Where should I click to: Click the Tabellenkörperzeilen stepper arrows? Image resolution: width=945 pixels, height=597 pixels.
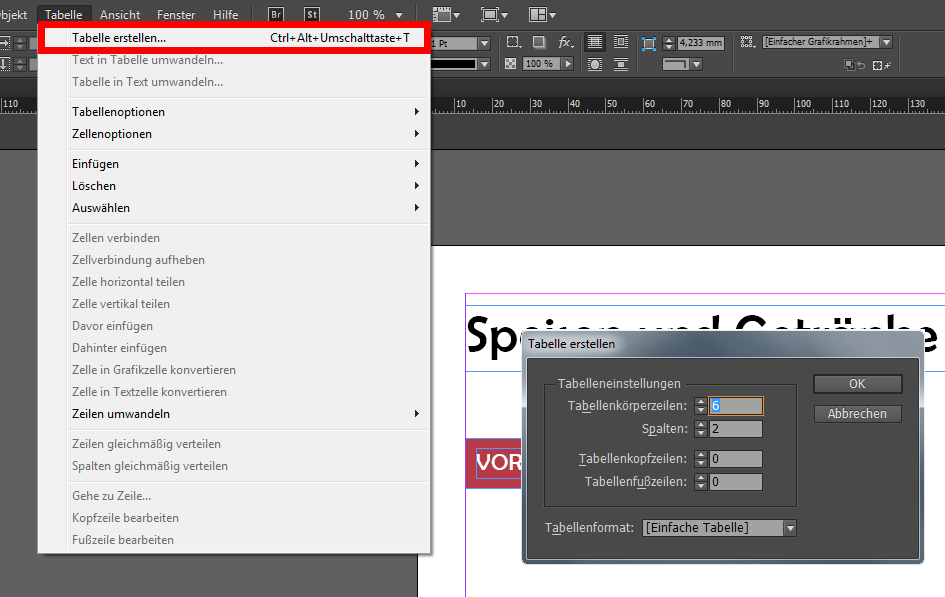click(x=700, y=406)
